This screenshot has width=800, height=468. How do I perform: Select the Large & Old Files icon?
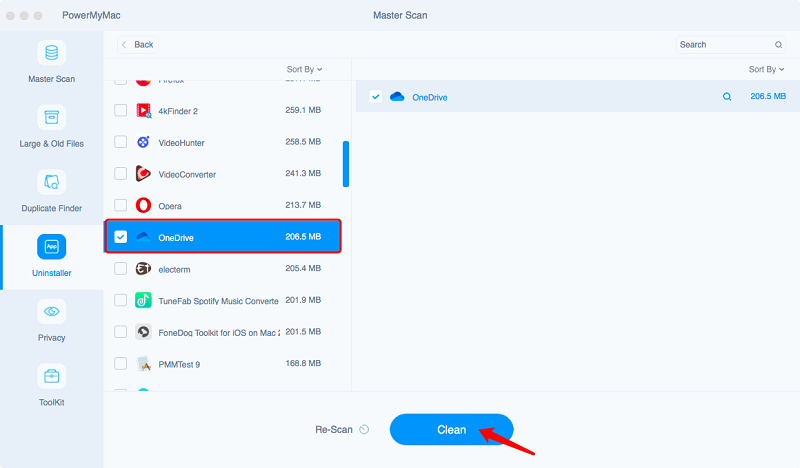51,118
